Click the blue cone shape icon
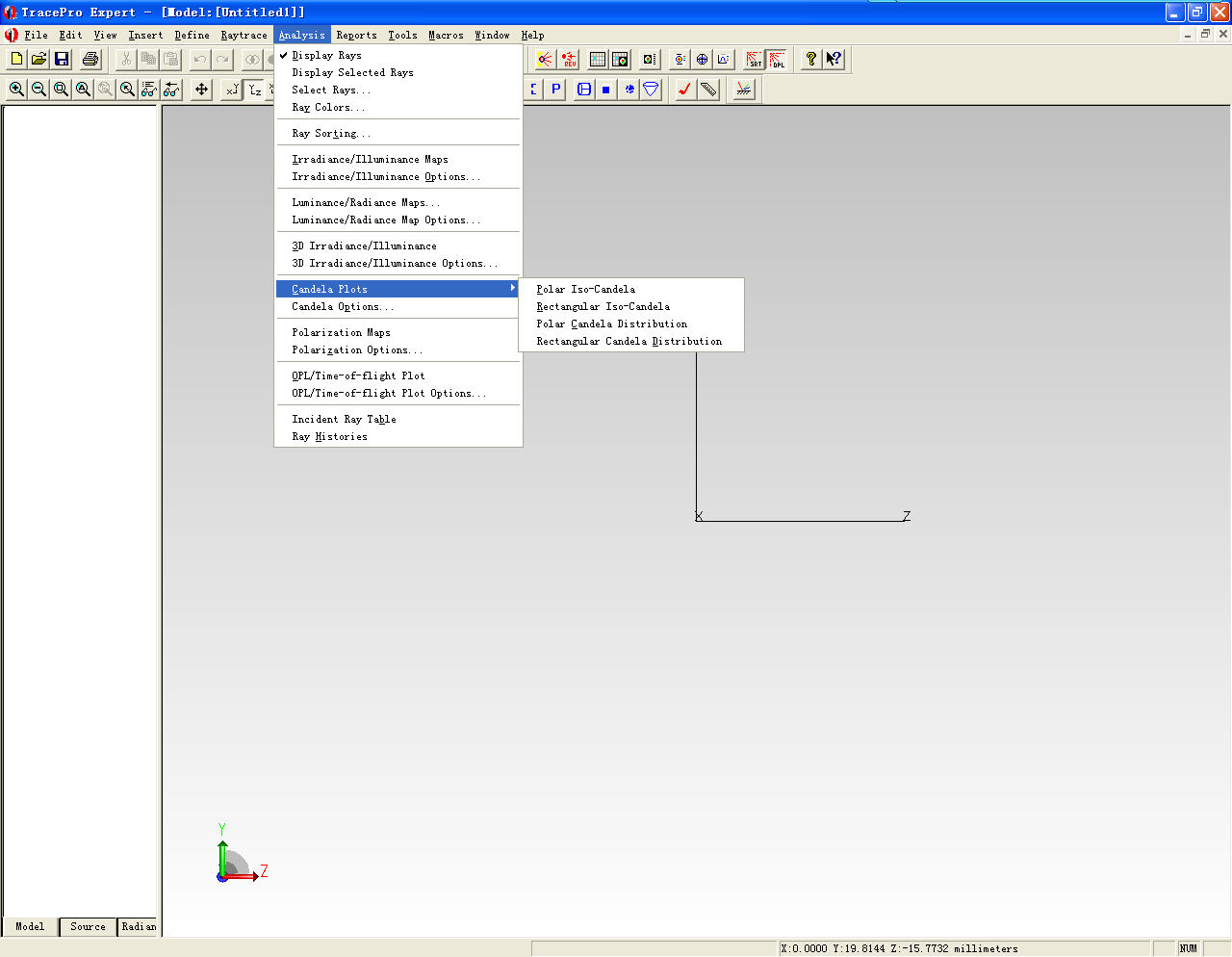The width and height of the screenshot is (1232, 957). point(652,90)
